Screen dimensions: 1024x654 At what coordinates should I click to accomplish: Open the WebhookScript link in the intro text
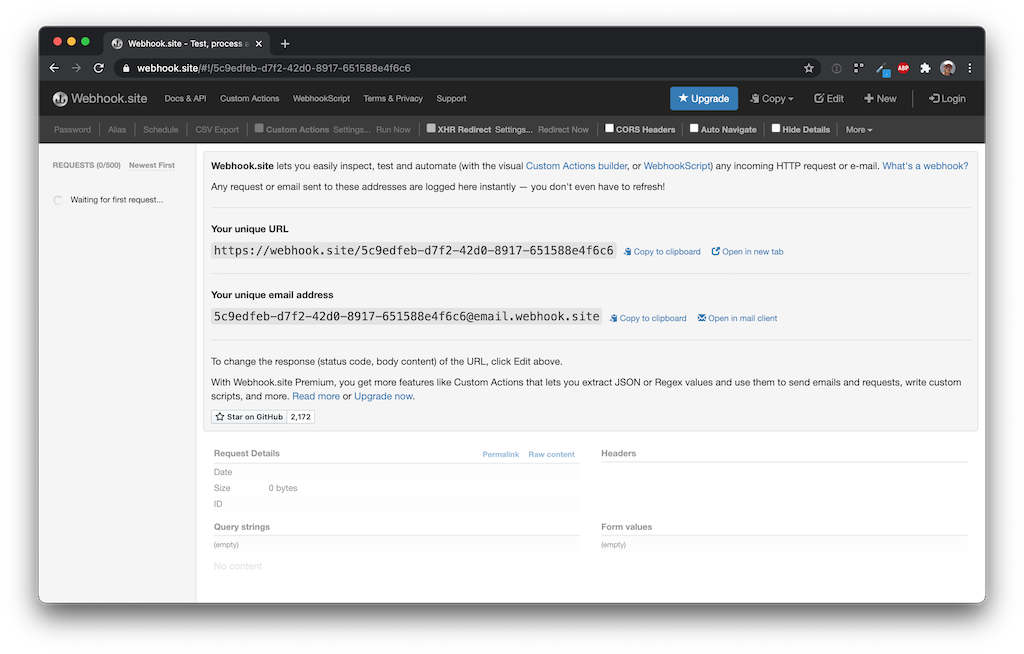pos(677,166)
